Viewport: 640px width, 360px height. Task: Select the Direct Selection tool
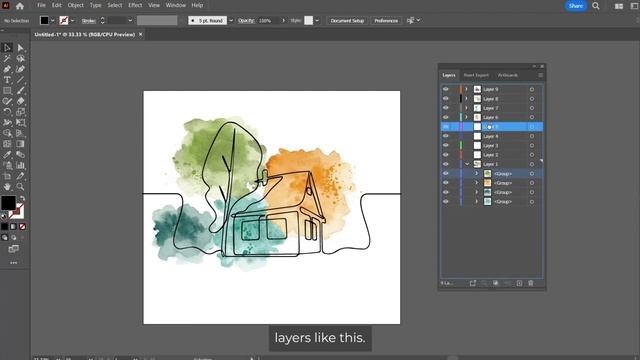point(20,48)
